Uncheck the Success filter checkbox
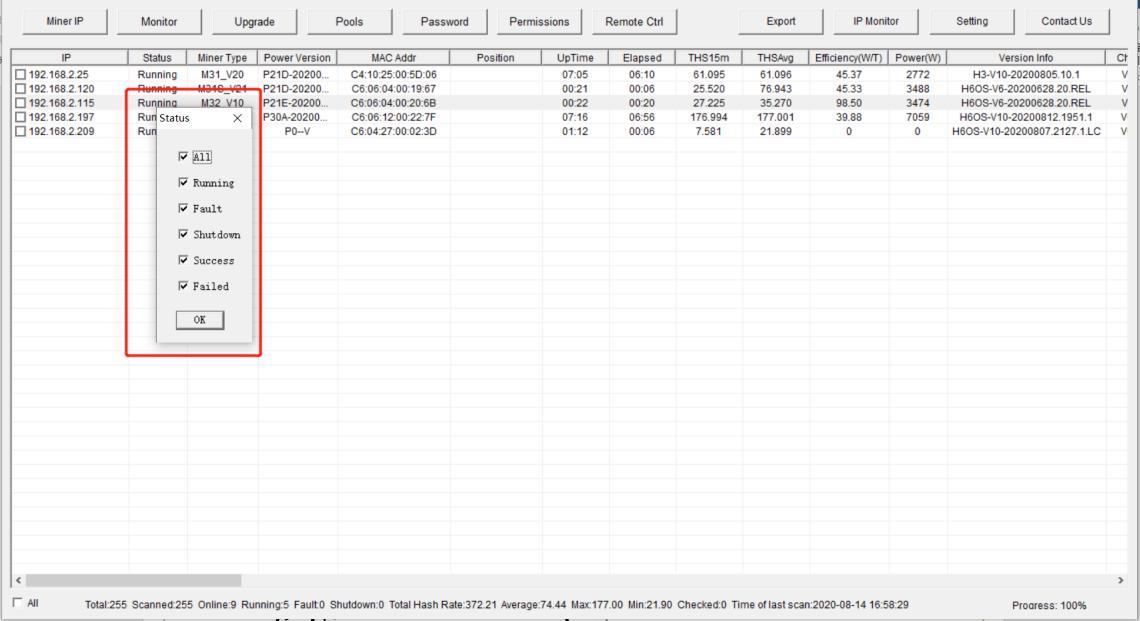Screen dimensions: 1140x621 [182, 261]
